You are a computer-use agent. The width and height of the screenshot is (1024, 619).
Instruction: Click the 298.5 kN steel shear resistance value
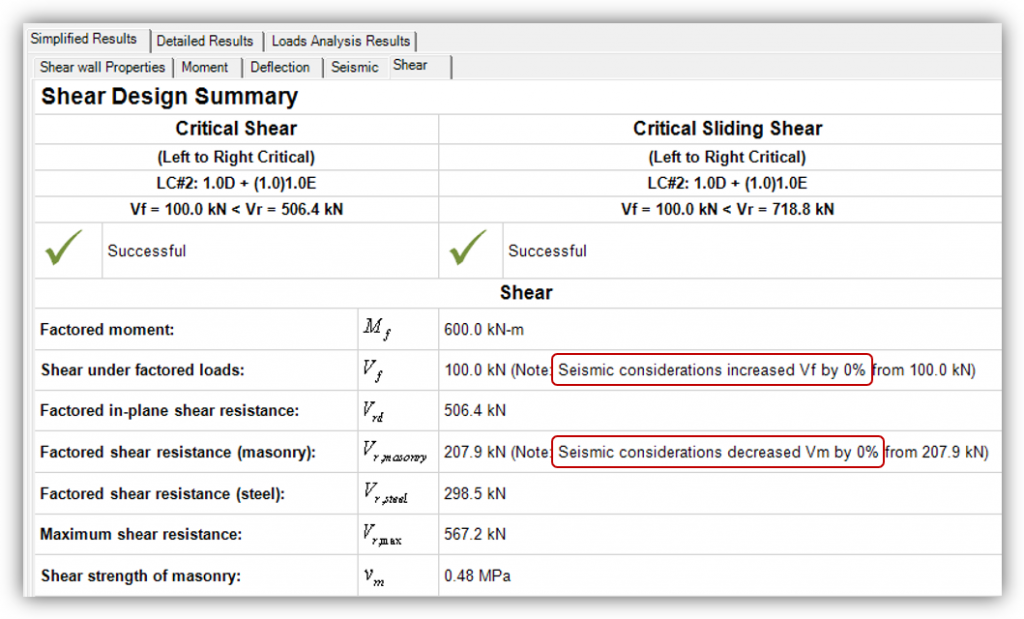pos(475,493)
